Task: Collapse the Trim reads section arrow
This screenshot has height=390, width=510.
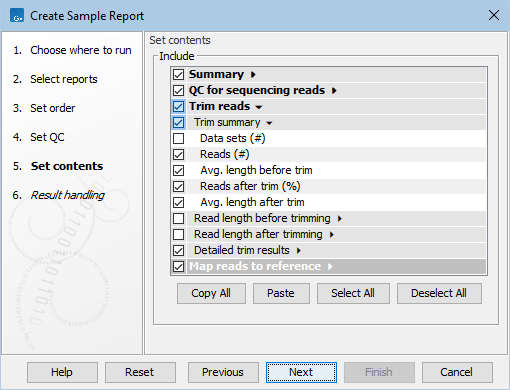Action: coord(259,107)
